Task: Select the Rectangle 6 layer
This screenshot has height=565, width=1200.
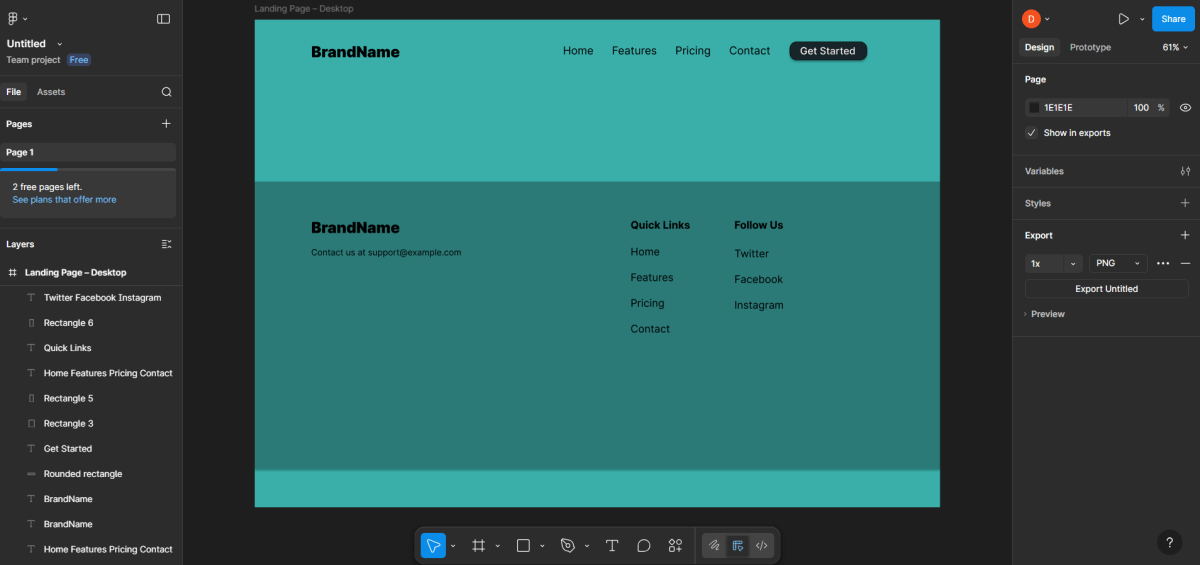Action: pos(68,323)
